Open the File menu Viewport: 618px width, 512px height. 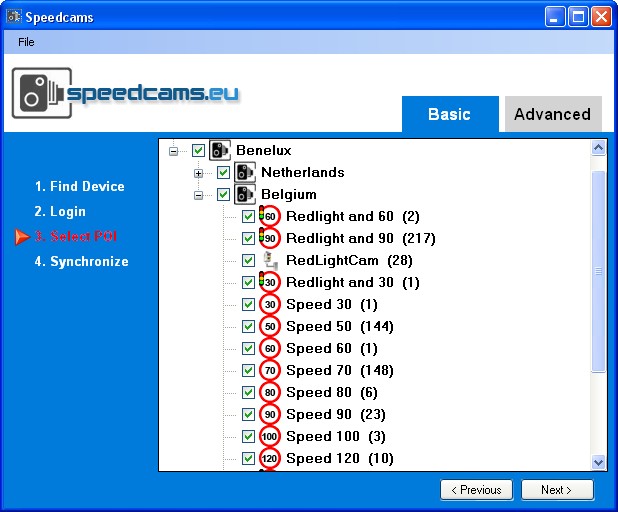click(26, 42)
